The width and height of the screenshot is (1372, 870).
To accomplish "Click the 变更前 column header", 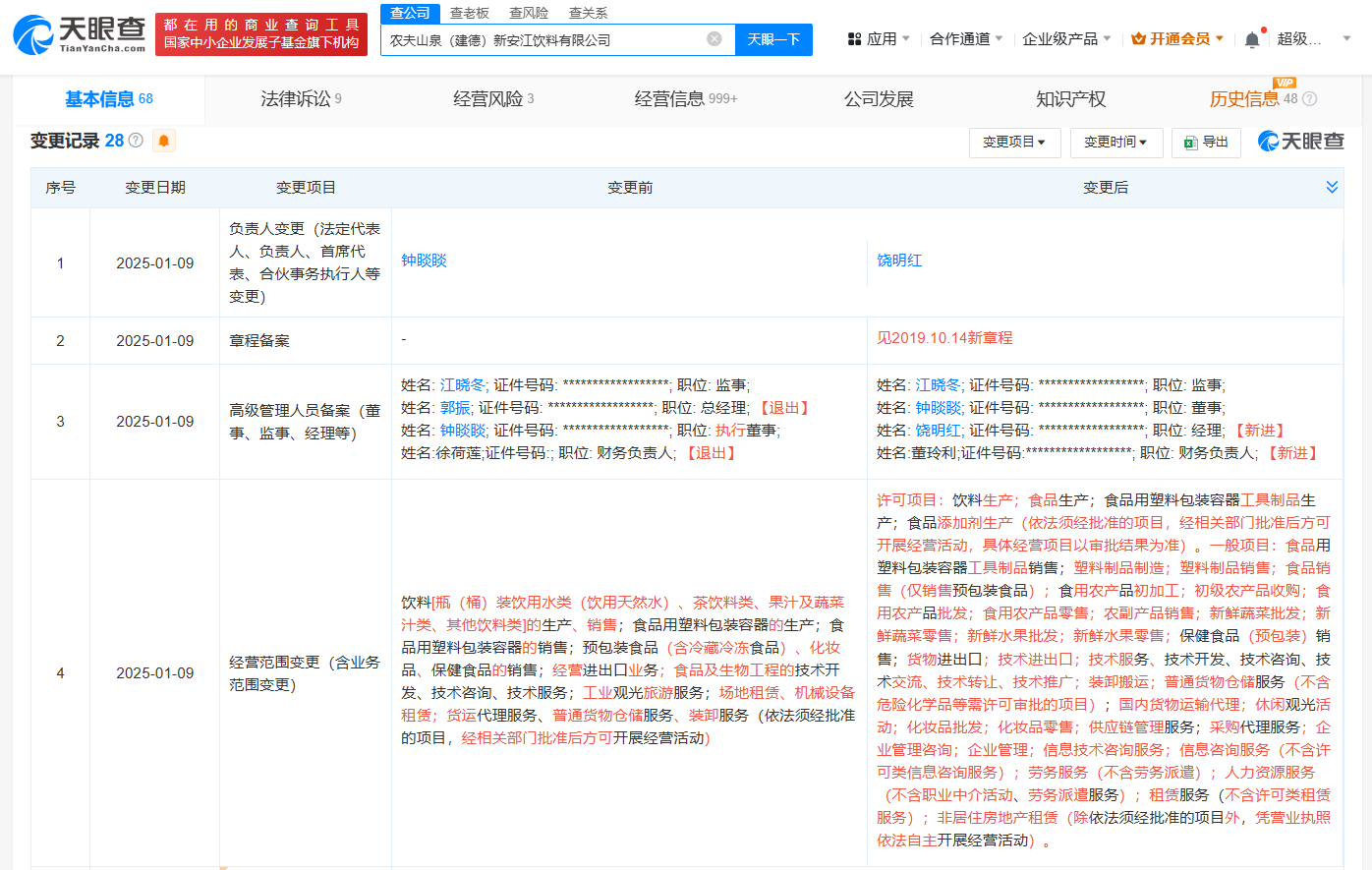I will coord(630,188).
